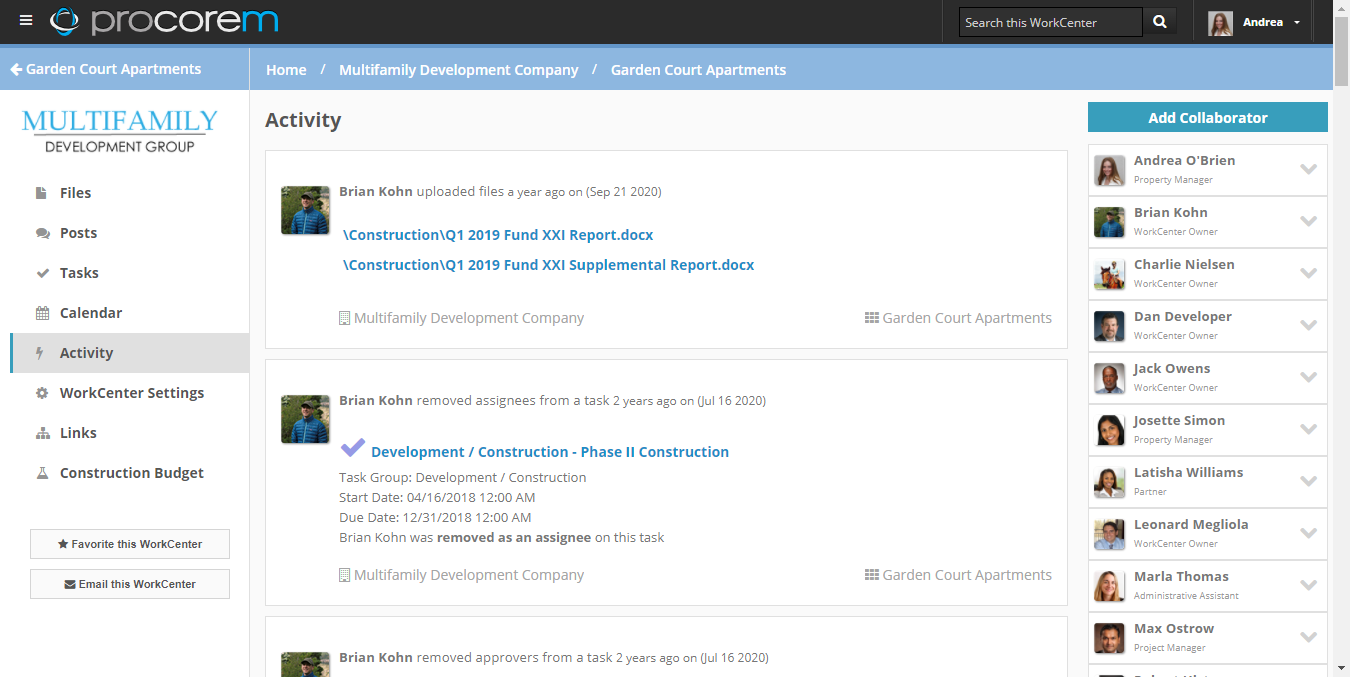
Task: Expand Brian Kohn's collaborator chevron
Action: click(x=1309, y=221)
